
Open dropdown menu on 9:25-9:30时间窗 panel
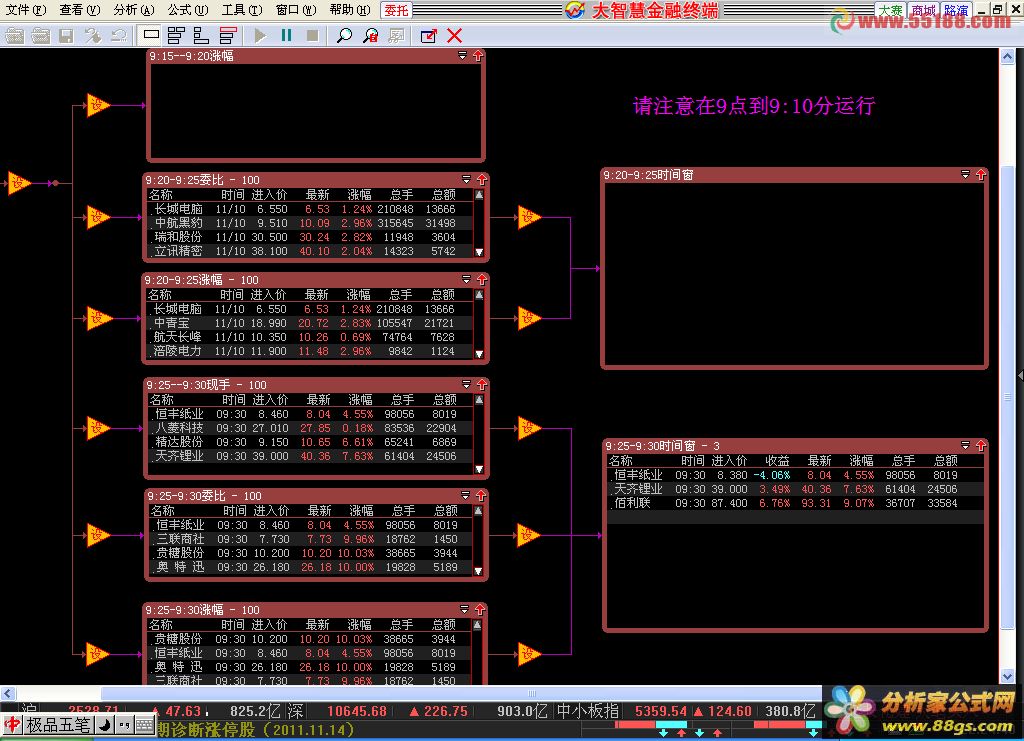pyautogui.click(x=965, y=445)
